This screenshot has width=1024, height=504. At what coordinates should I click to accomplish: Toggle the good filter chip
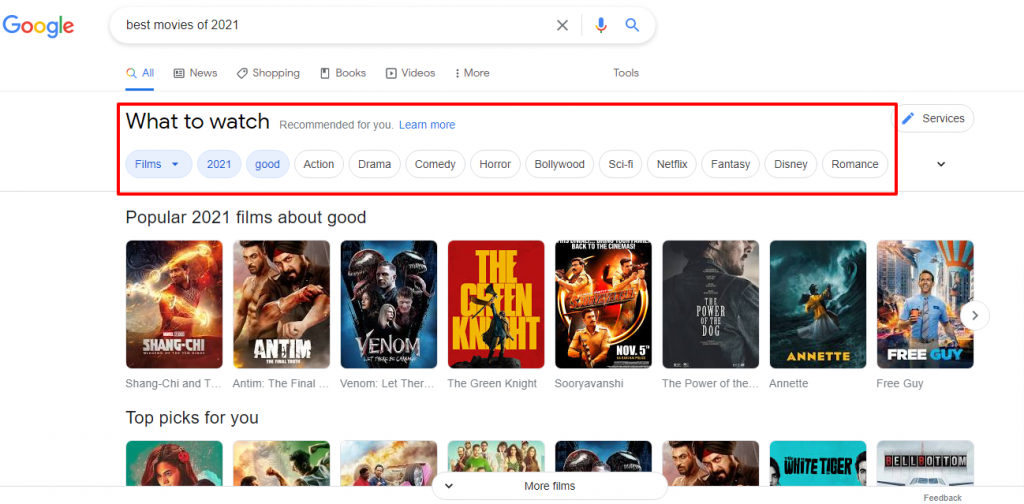pyautogui.click(x=268, y=164)
